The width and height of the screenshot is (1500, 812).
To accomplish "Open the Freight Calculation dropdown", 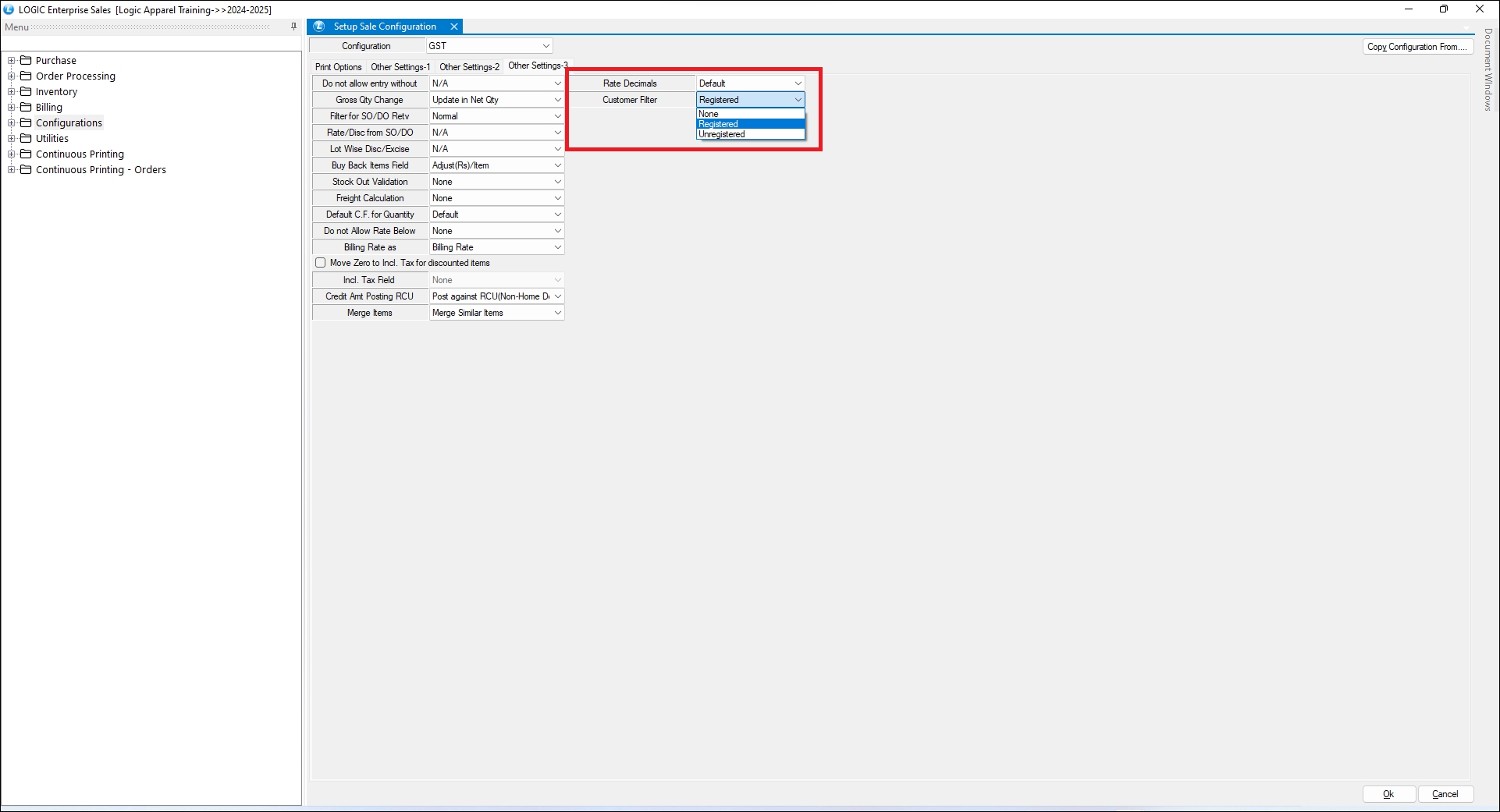I will [557, 198].
